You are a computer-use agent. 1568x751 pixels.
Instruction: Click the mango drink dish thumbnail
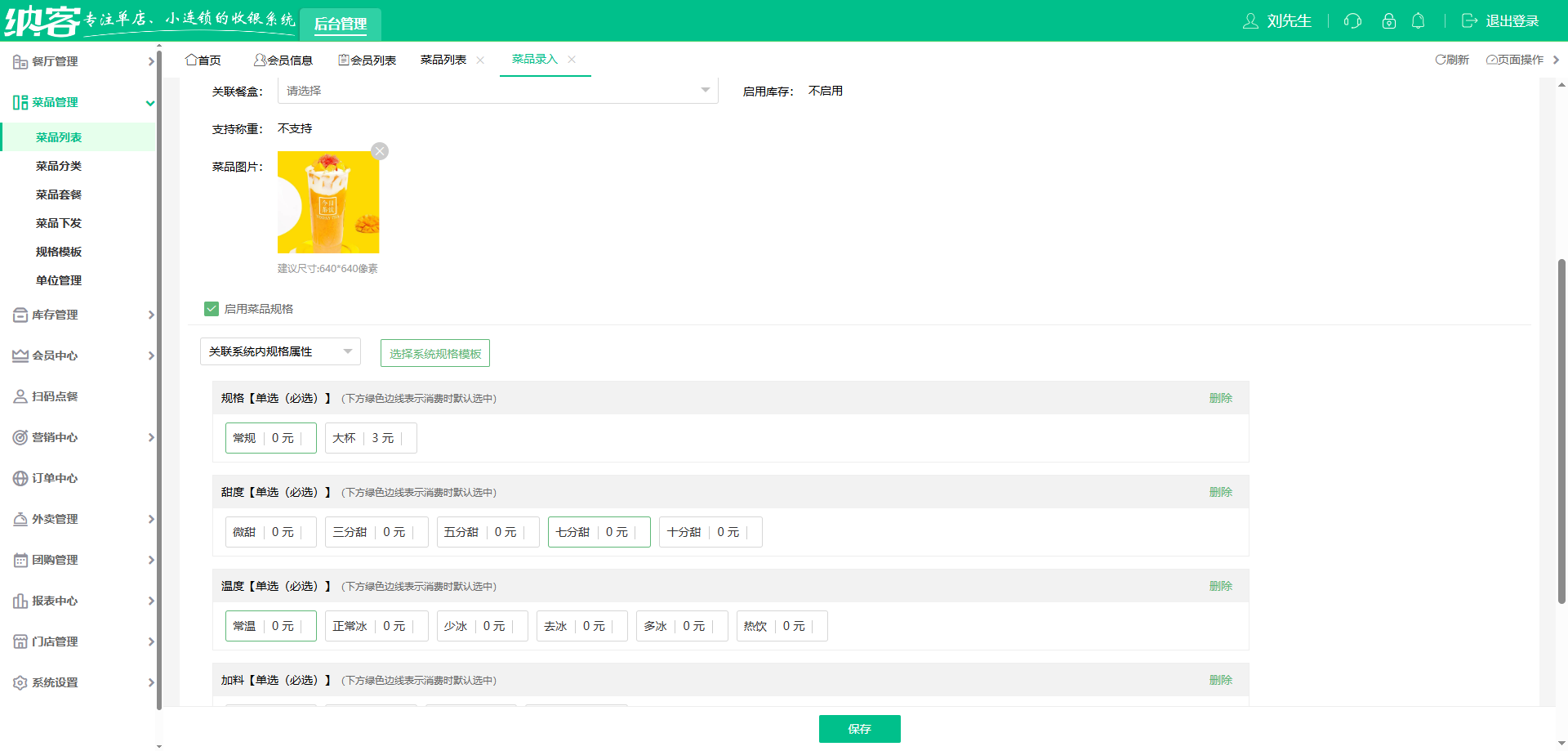pyautogui.click(x=328, y=202)
